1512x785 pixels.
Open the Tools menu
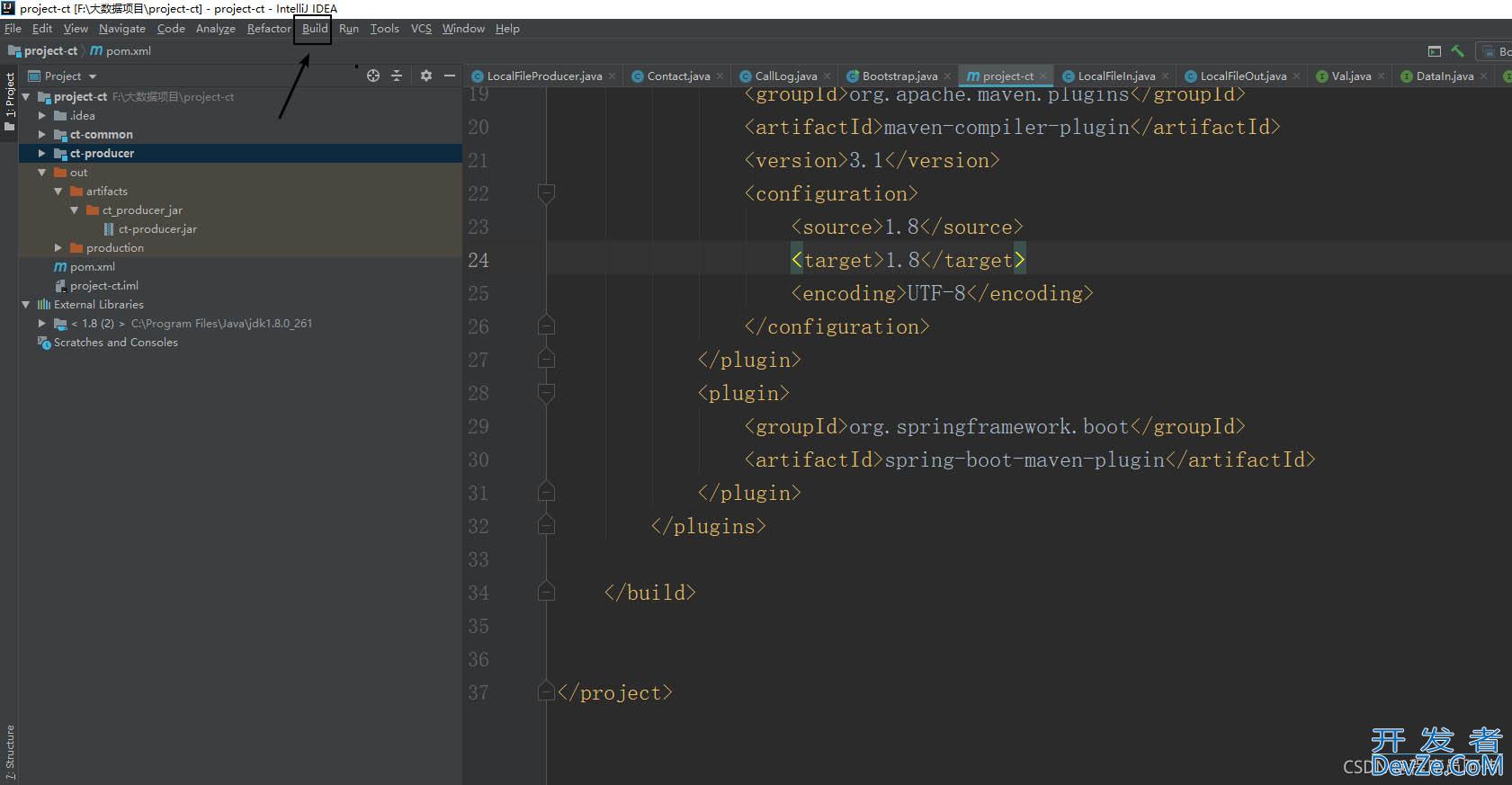(385, 29)
